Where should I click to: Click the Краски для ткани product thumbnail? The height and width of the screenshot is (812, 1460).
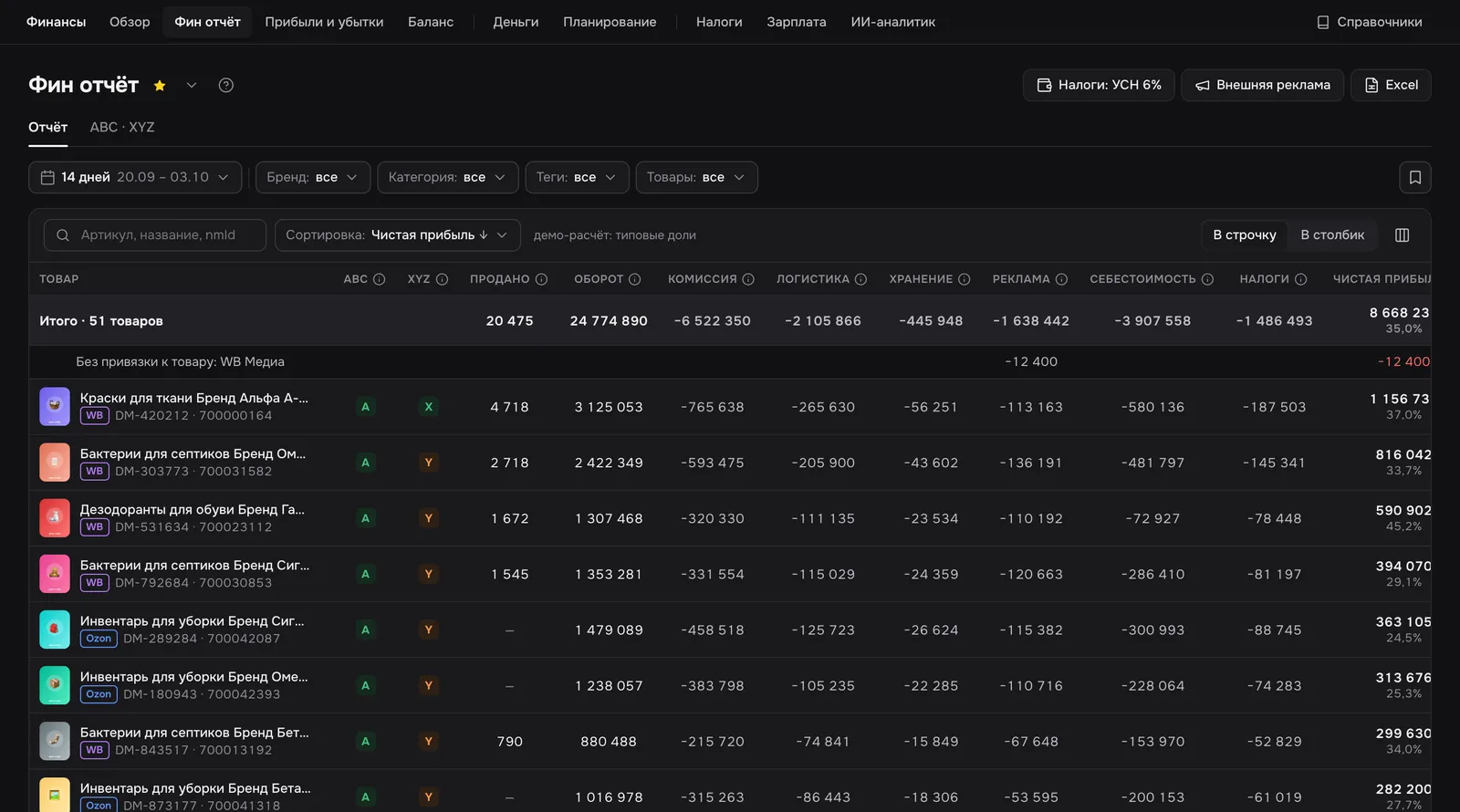pyautogui.click(x=55, y=407)
